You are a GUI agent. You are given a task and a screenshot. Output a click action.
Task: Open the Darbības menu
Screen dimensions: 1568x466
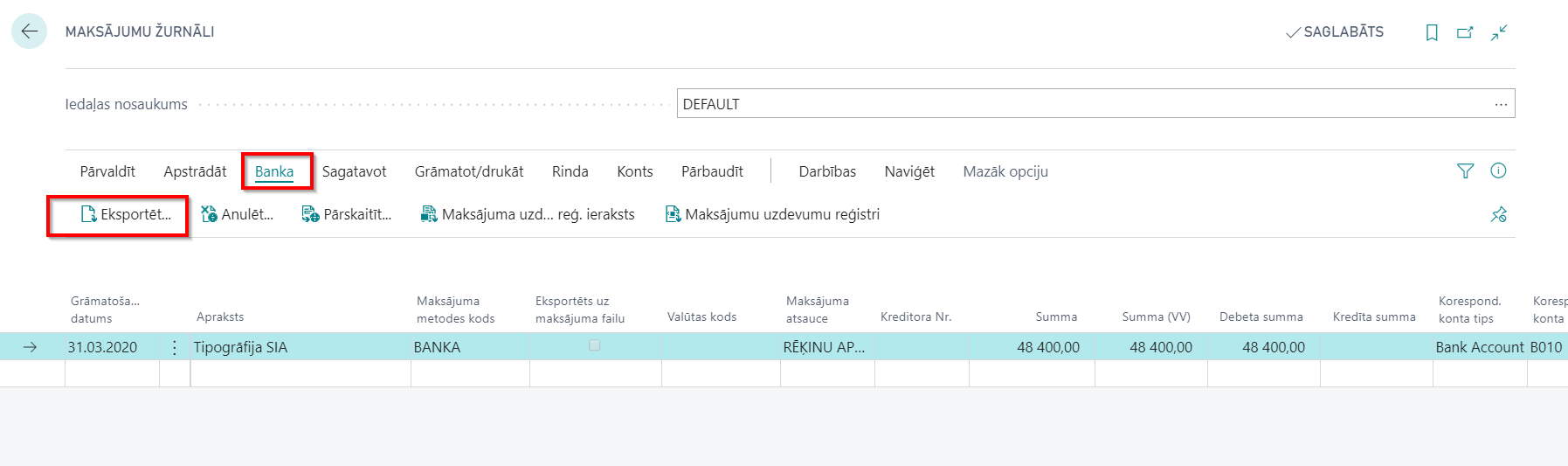point(827,171)
